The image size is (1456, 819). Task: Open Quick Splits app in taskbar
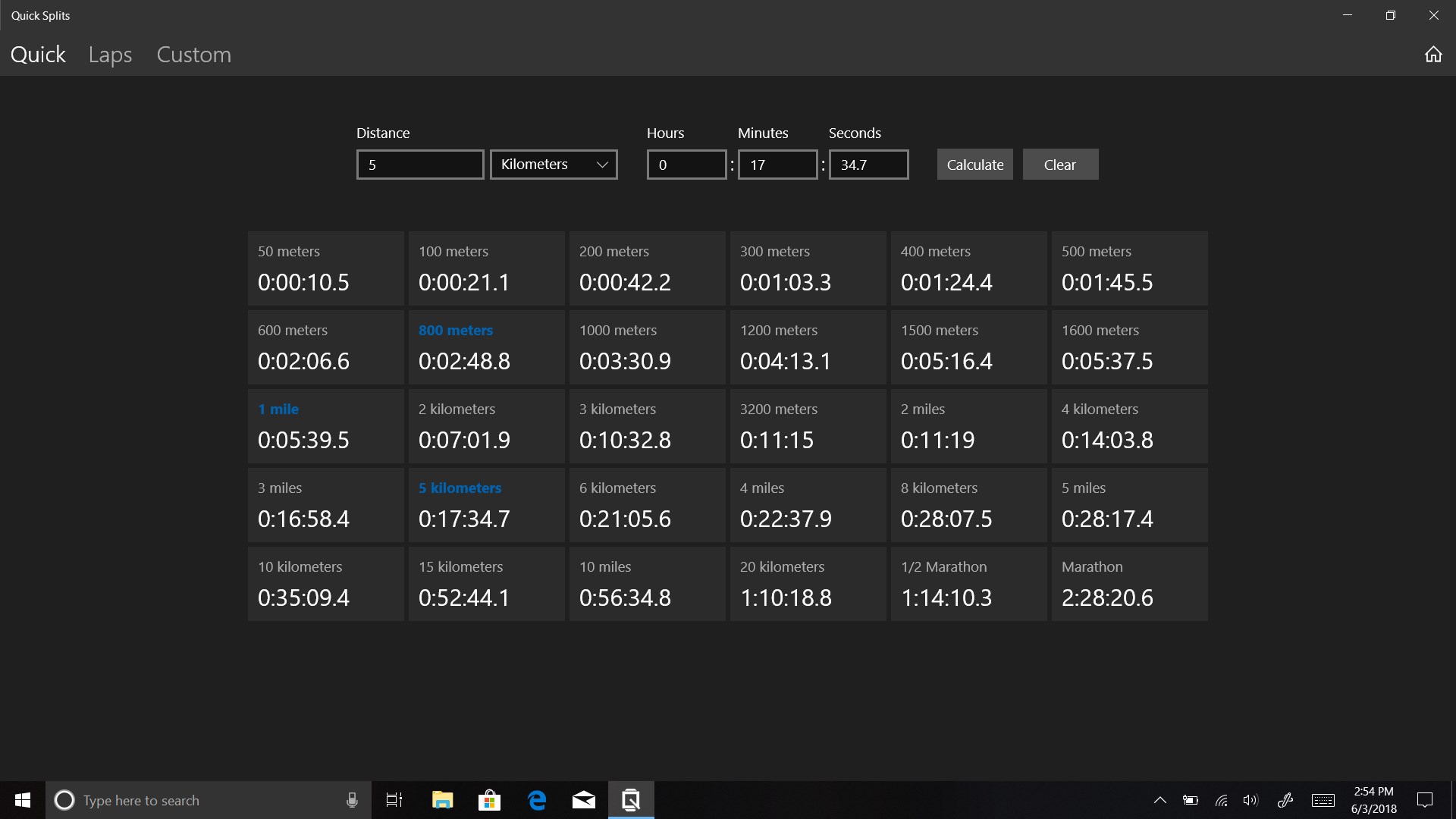click(x=630, y=800)
